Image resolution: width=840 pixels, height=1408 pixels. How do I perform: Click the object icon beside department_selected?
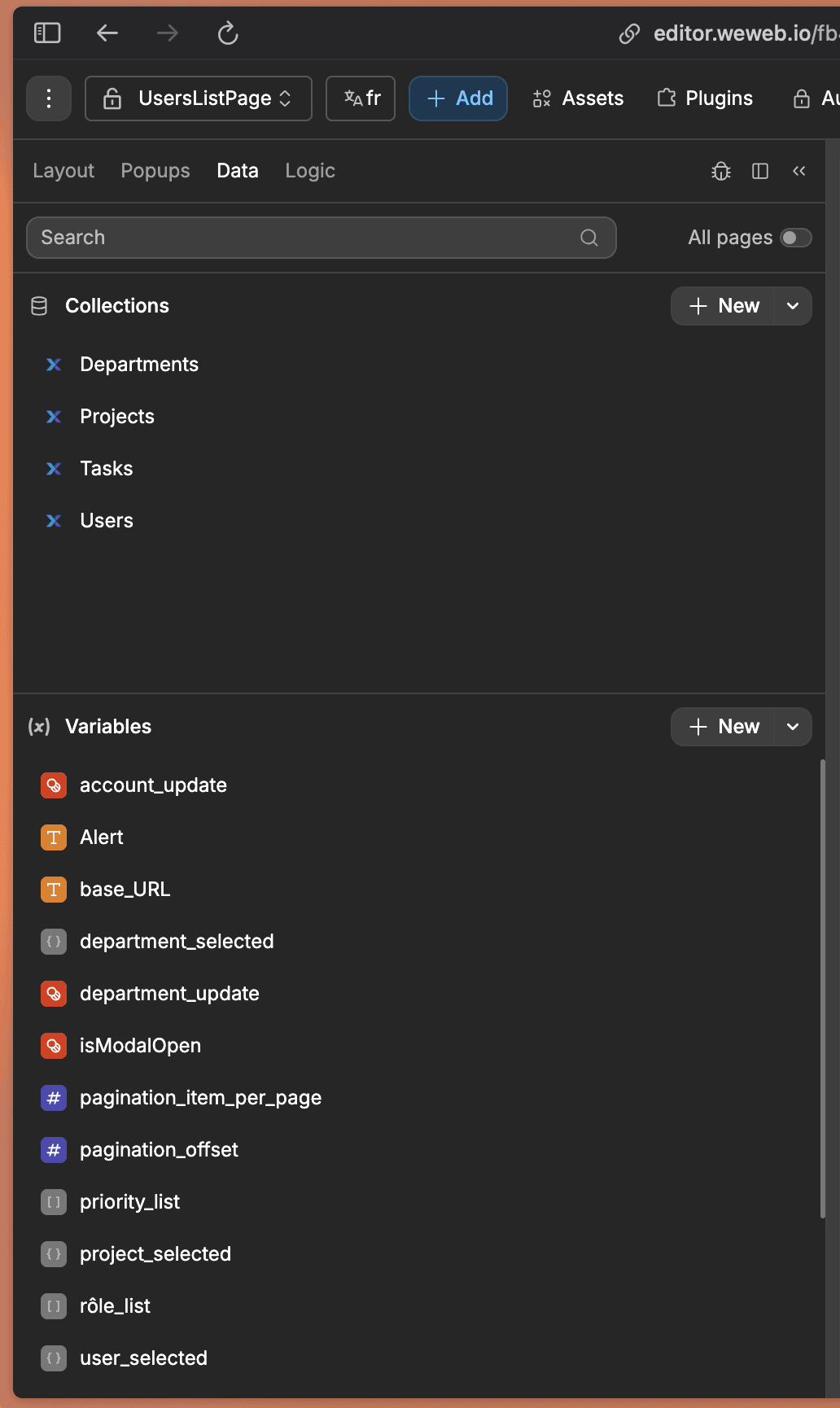pos(54,942)
